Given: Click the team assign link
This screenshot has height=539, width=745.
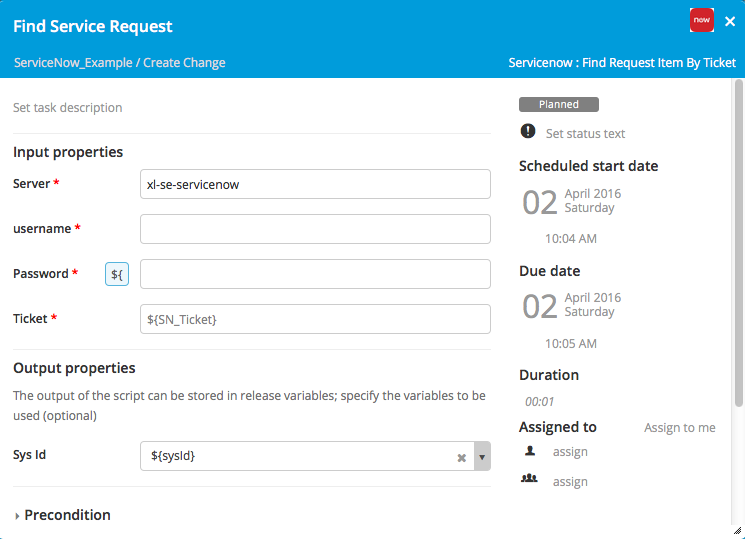Looking at the screenshot, I should [570, 481].
